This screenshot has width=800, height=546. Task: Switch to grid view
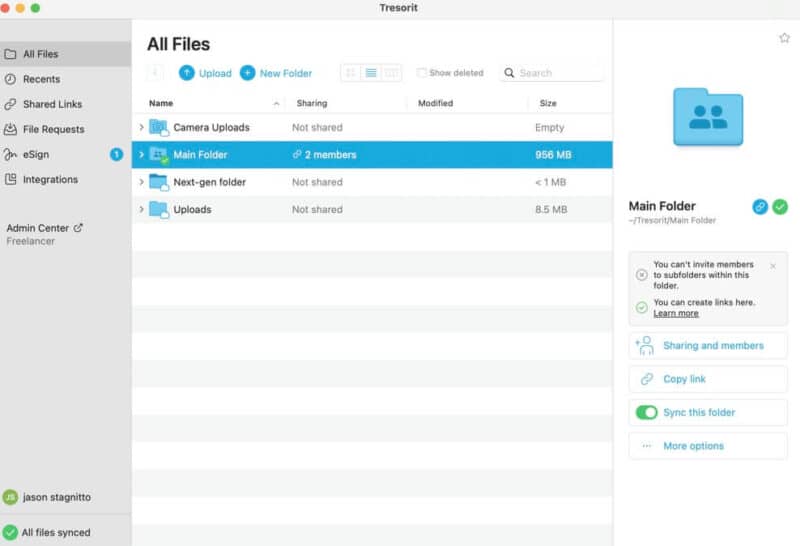[351, 73]
